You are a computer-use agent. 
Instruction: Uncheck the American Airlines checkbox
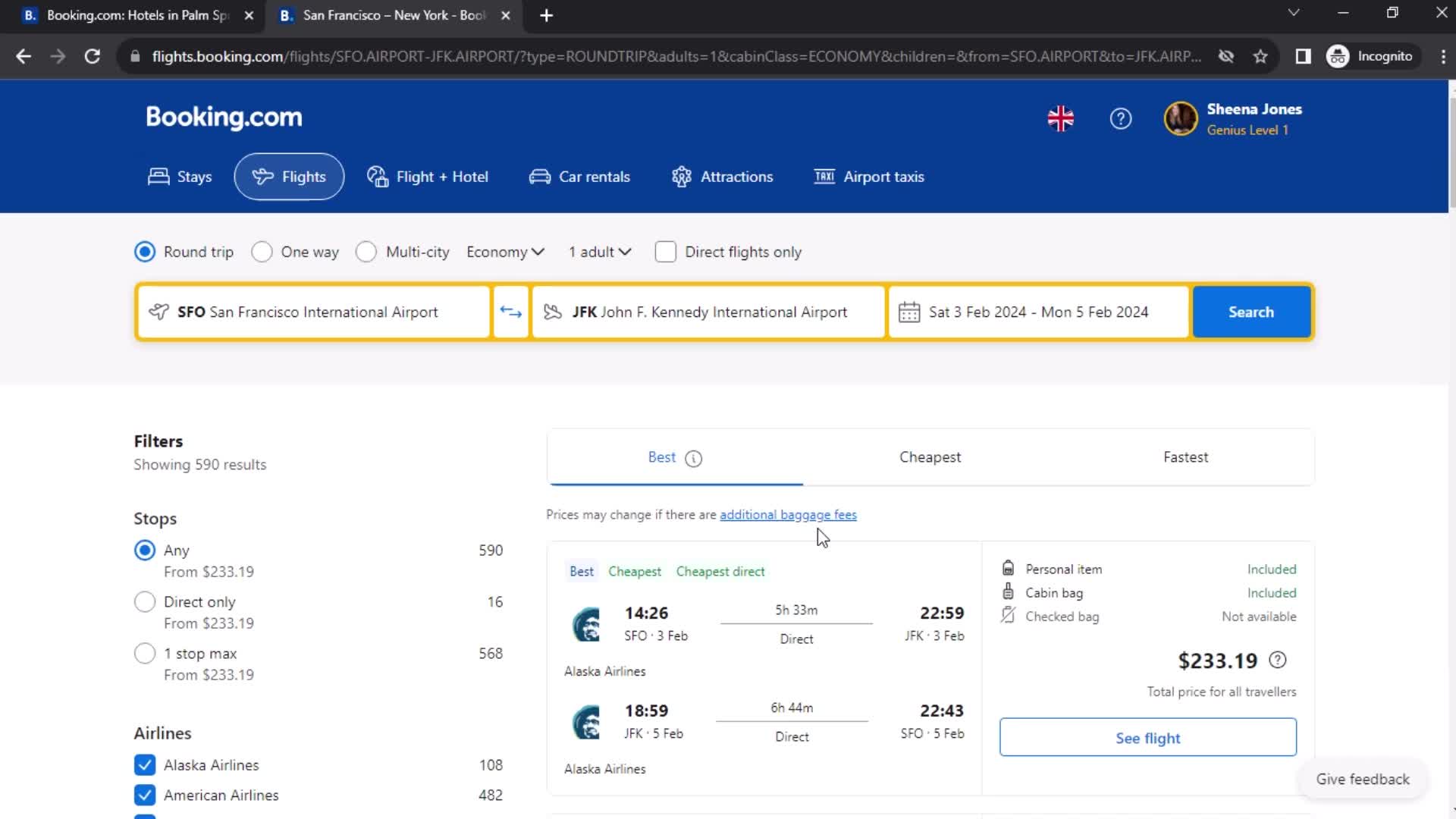pyautogui.click(x=145, y=795)
